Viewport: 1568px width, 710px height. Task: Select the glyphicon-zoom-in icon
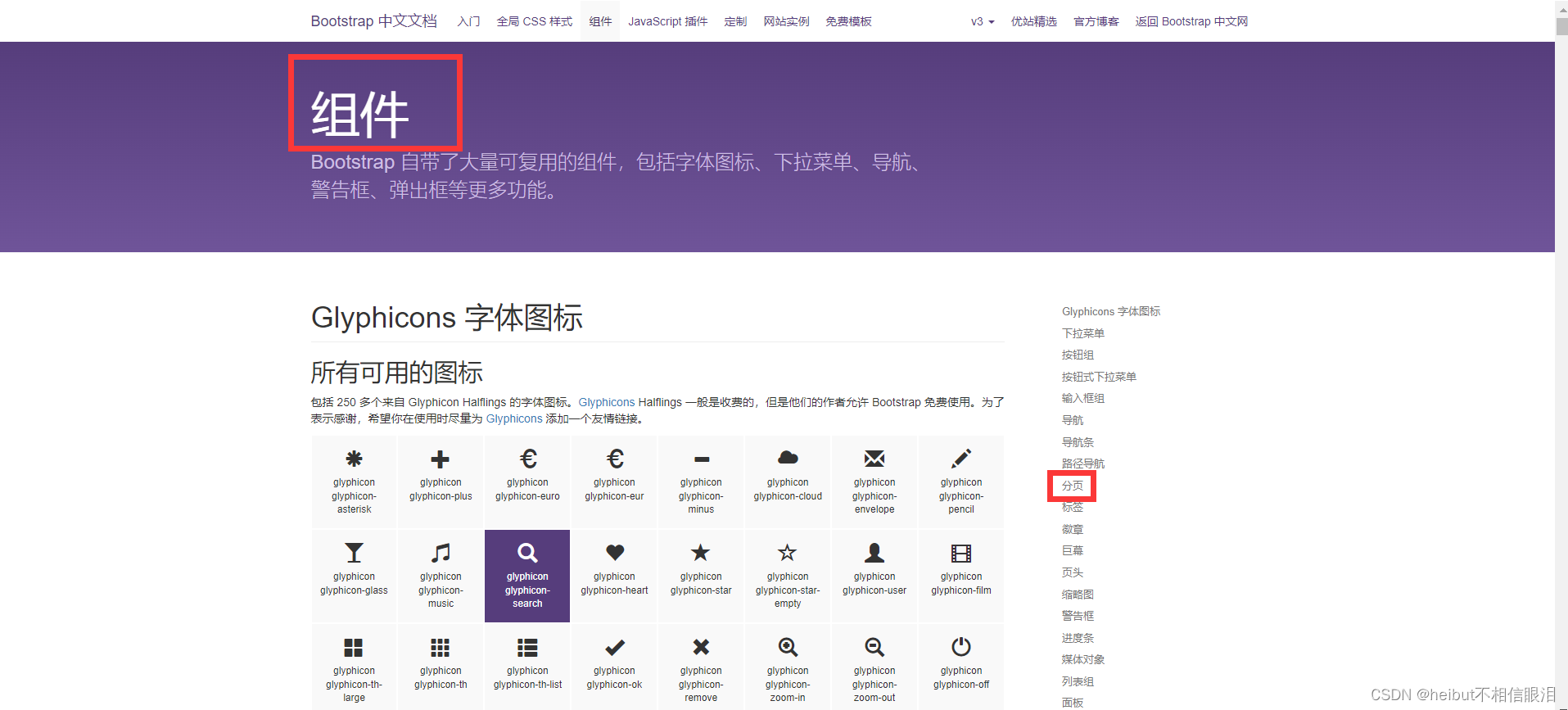click(788, 647)
